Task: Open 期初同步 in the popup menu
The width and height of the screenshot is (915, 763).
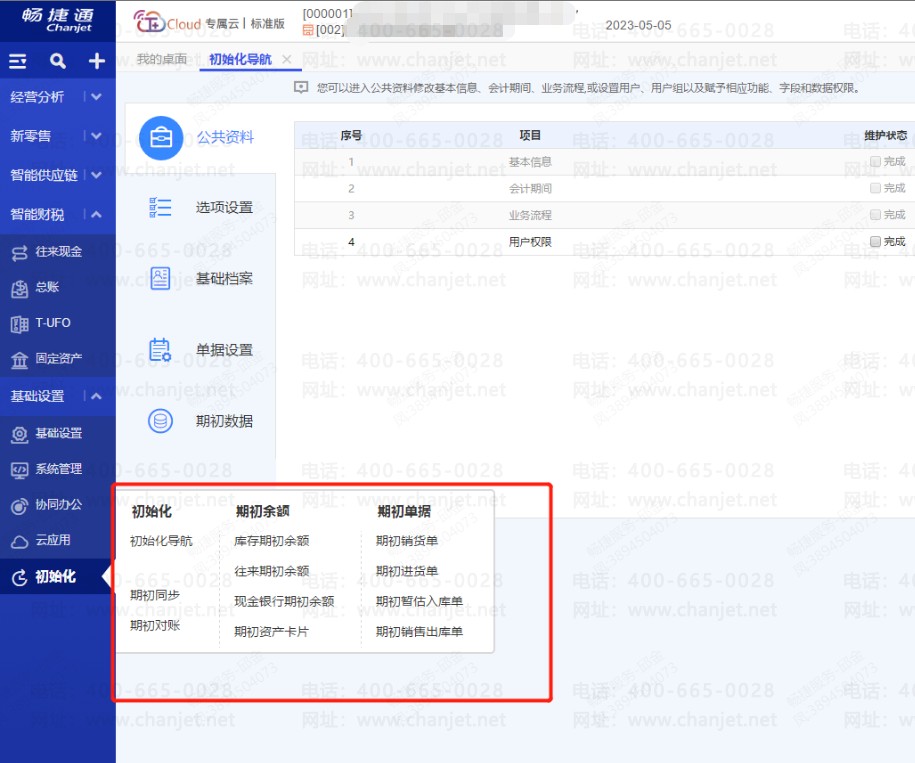Action: point(155,595)
